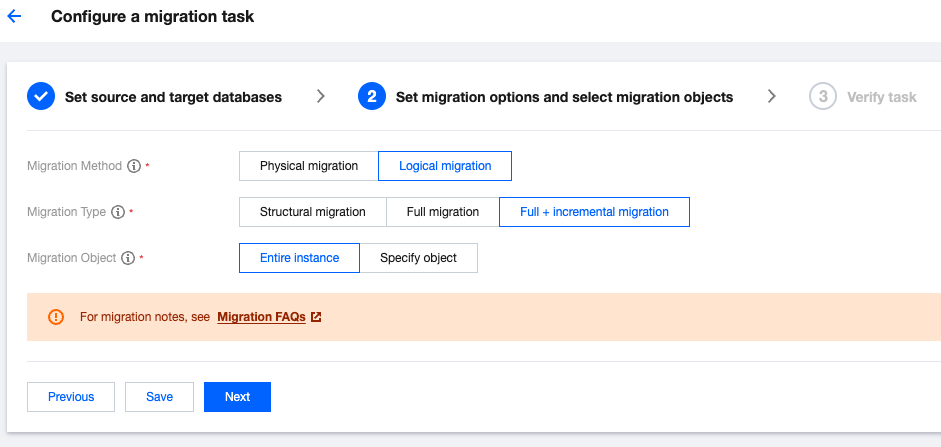Choose Full + incremental migration type
941x447 pixels.
tap(594, 212)
